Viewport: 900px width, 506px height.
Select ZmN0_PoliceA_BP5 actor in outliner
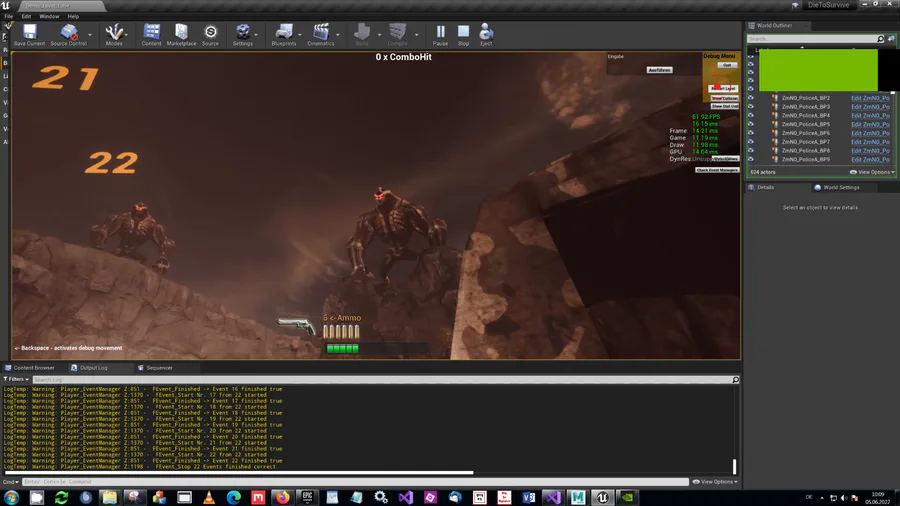click(x=805, y=124)
